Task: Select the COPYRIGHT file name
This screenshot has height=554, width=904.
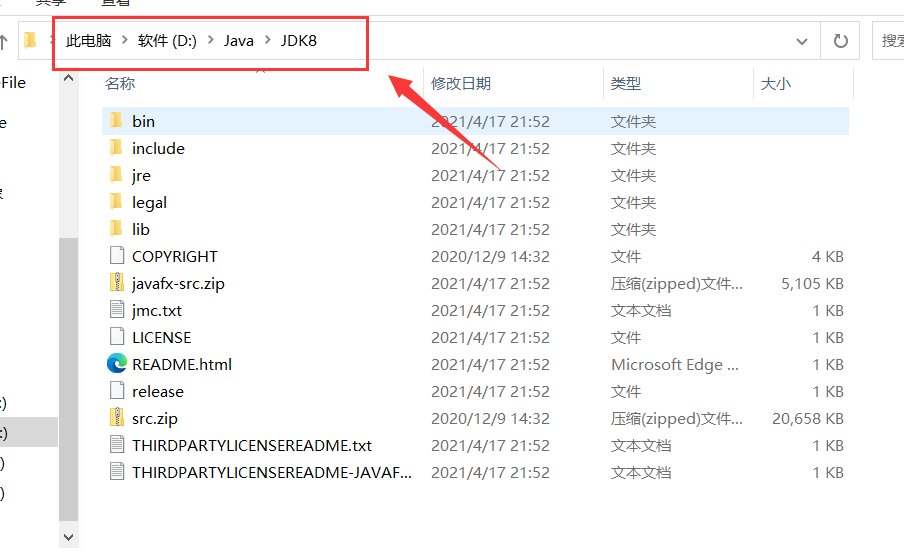Action: click(175, 257)
